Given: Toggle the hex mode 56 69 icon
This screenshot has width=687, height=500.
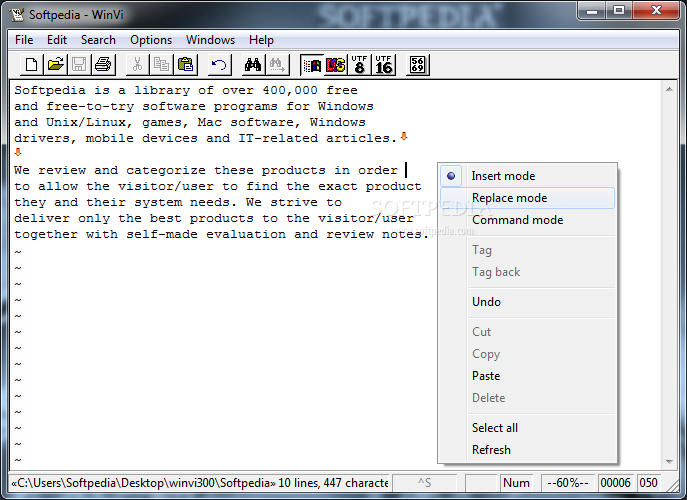Looking at the screenshot, I should pyautogui.click(x=418, y=65).
